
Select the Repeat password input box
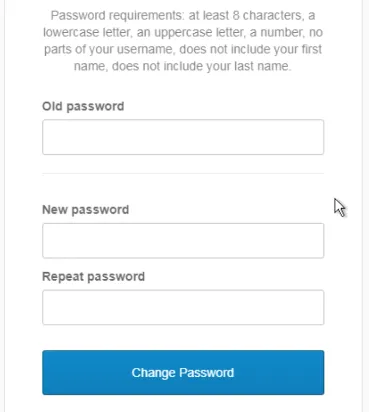[x=183, y=307]
